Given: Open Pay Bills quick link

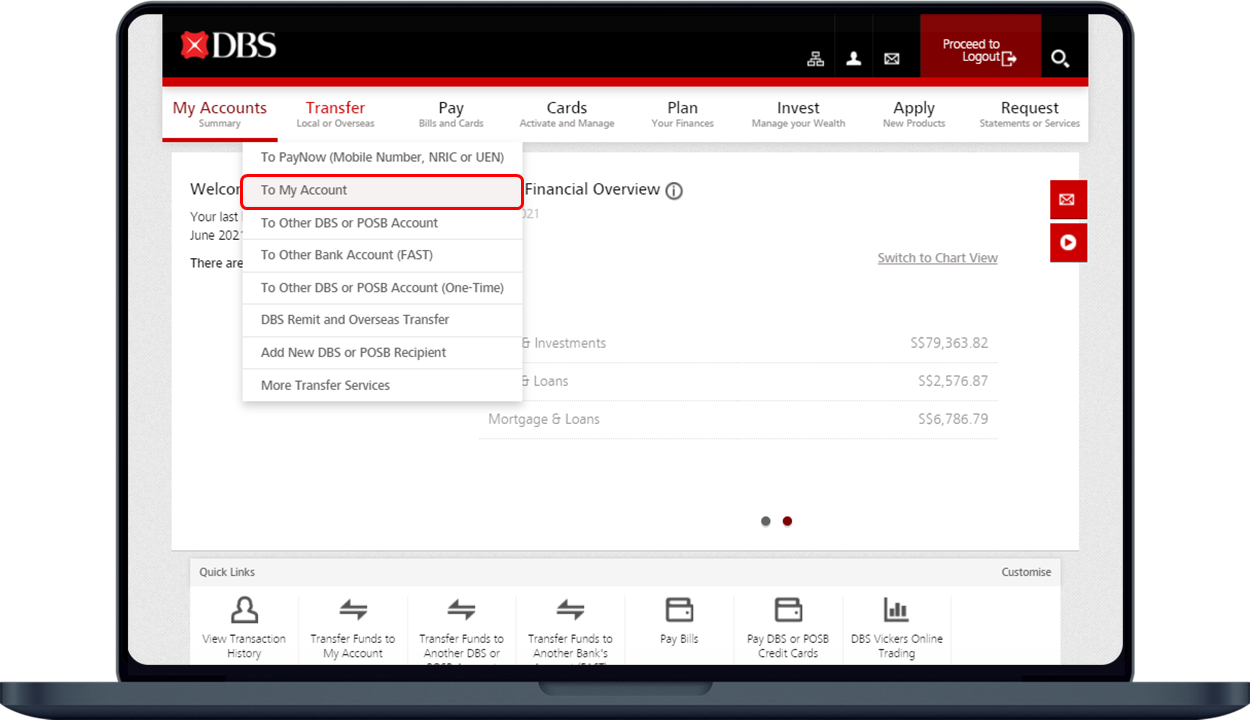Looking at the screenshot, I should 679,620.
